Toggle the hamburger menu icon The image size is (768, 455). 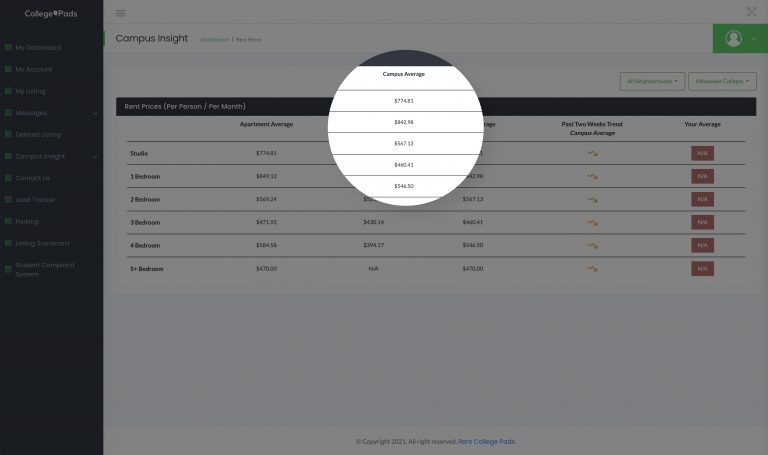pyautogui.click(x=120, y=13)
